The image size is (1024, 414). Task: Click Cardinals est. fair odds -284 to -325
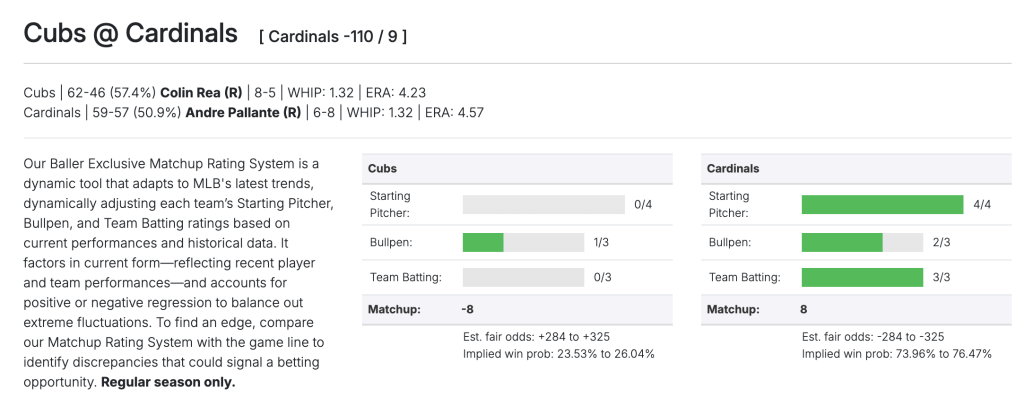pos(873,337)
